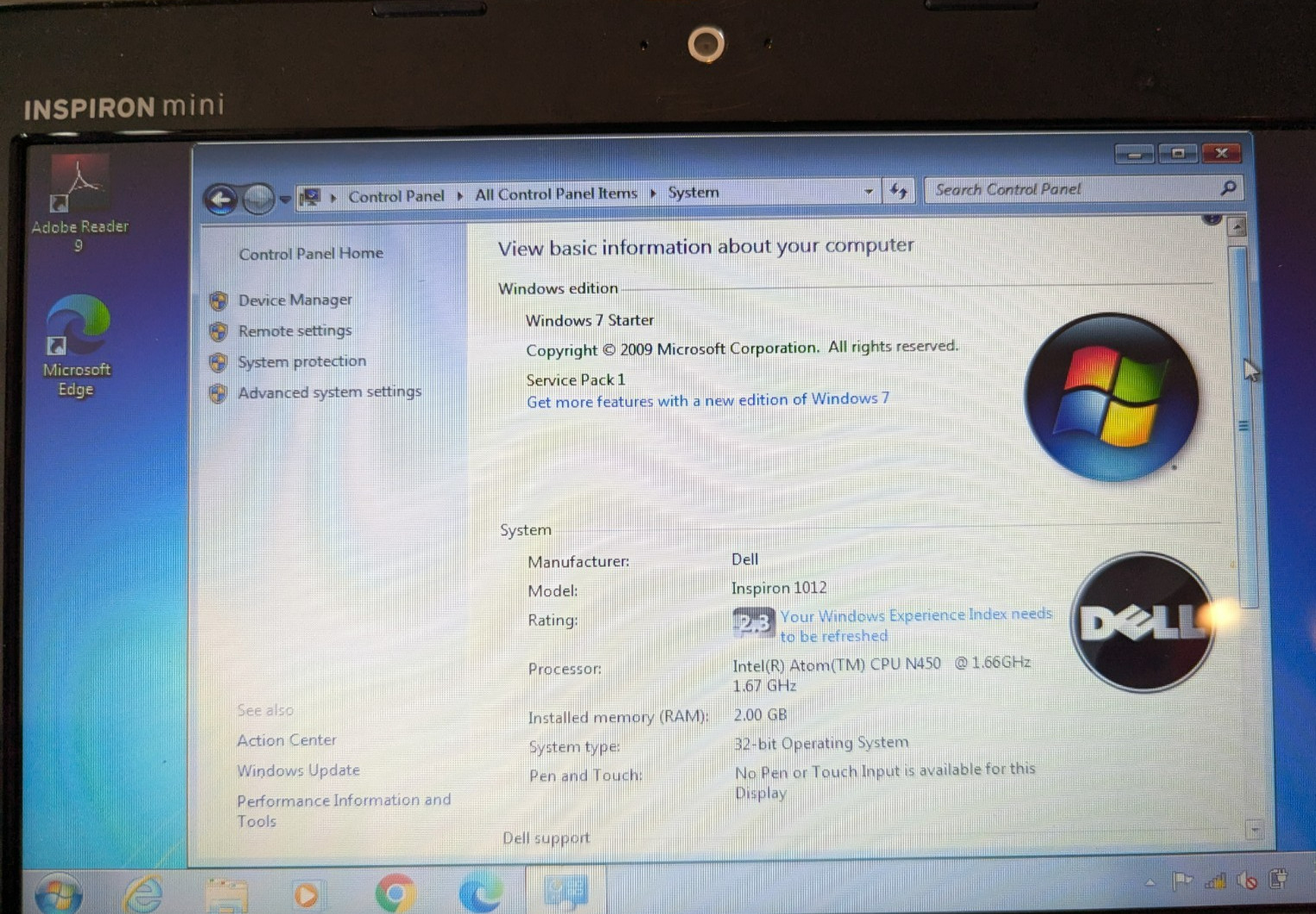Viewport: 1316px width, 914px height.
Task: Open Remote settings link
Action: click(295, 330)
